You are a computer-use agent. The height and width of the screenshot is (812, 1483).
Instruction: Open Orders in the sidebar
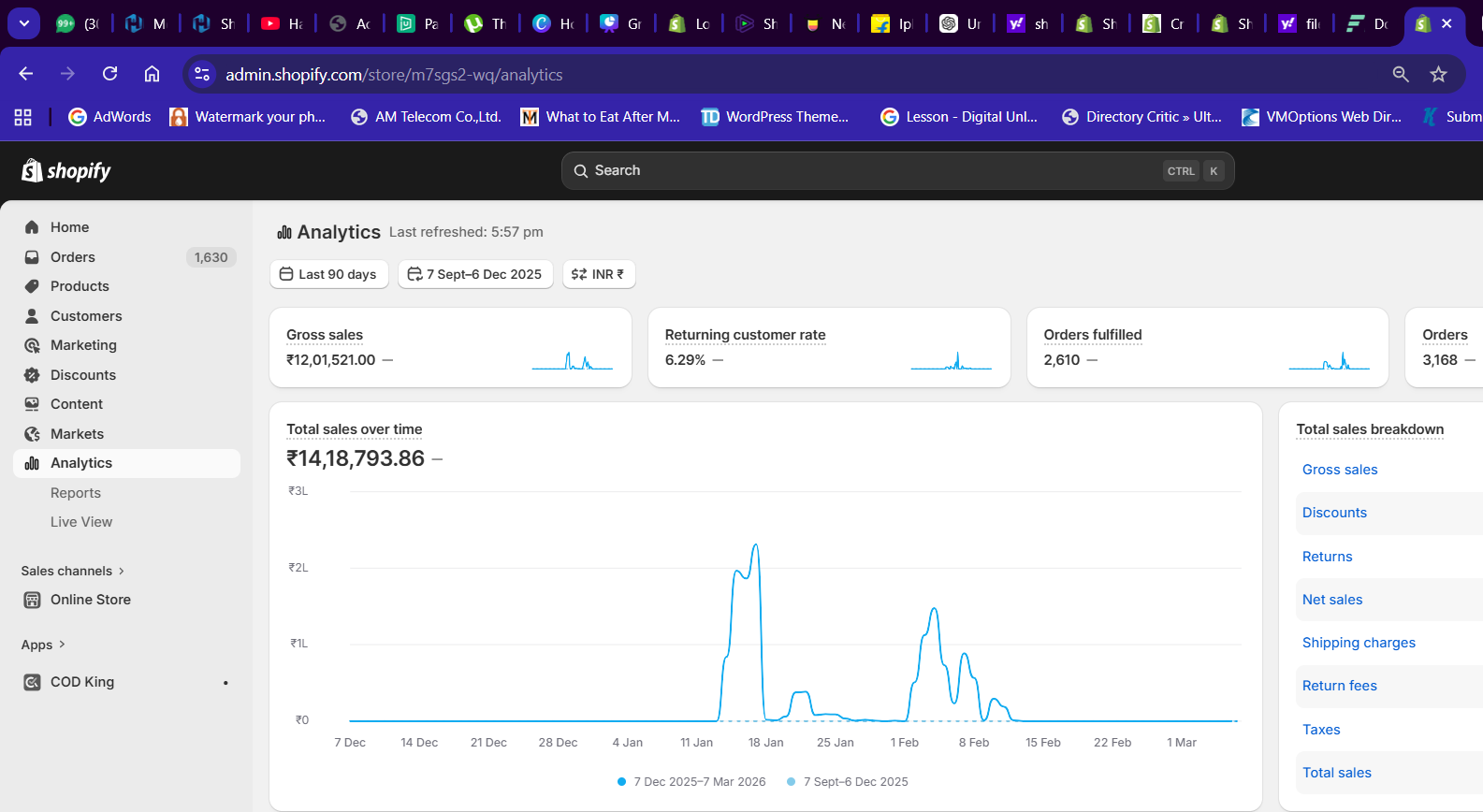[x=73, y=257]
